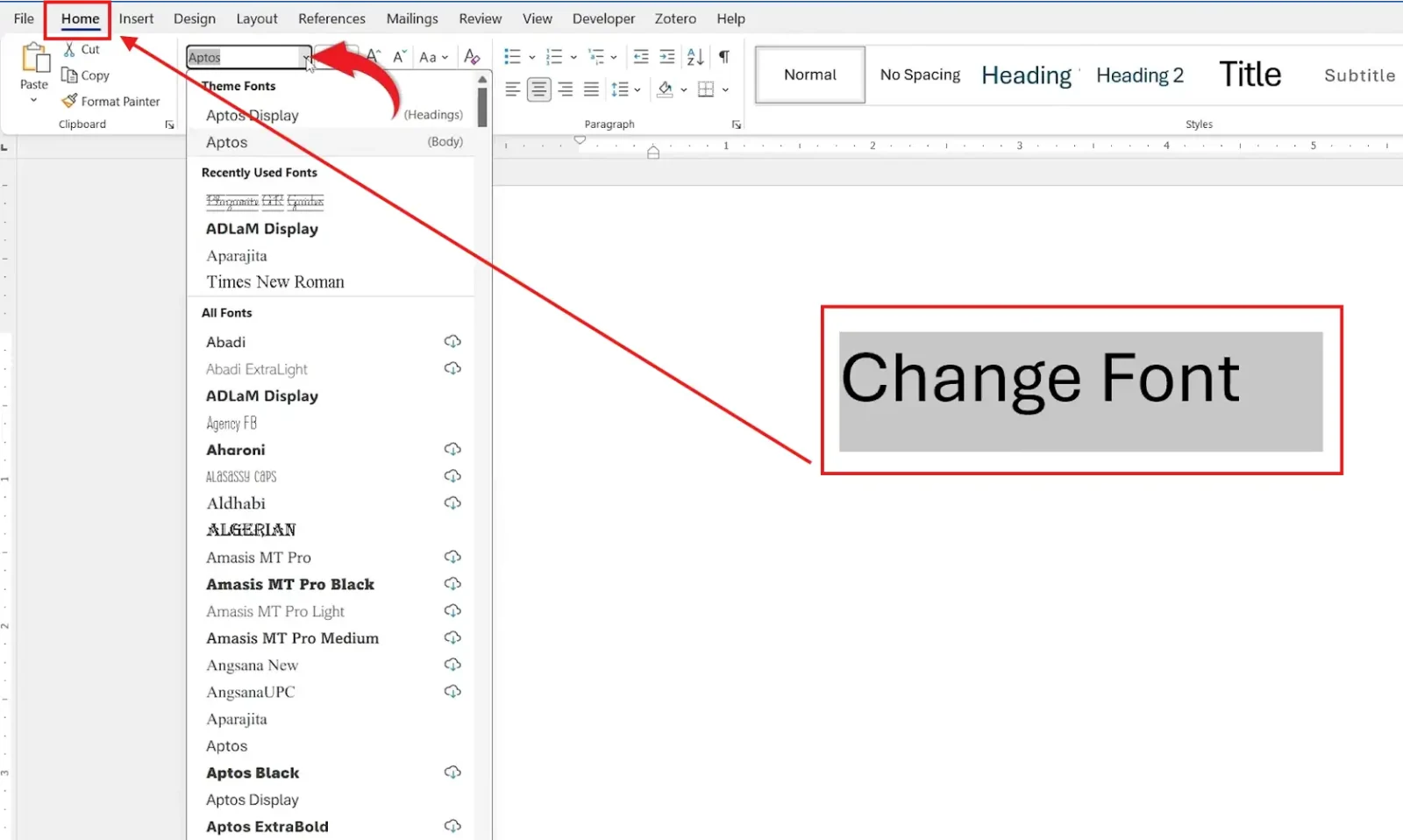Pick Times New Roman from recent fonts
Viewport: 1403px width, 840px height.
pyautogui.click(x=331, y=281)
